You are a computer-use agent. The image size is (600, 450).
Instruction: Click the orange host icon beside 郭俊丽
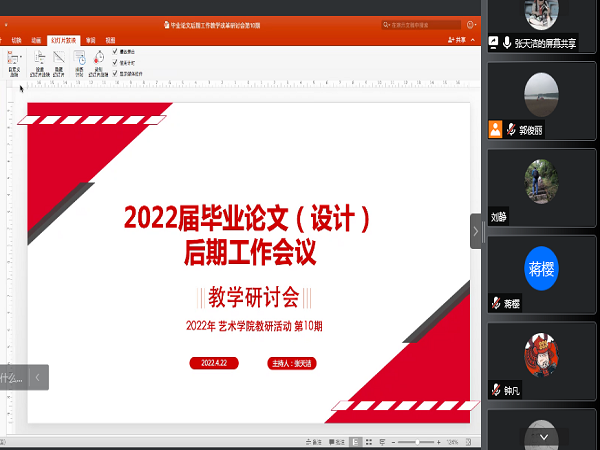click(x=495, y=129)
